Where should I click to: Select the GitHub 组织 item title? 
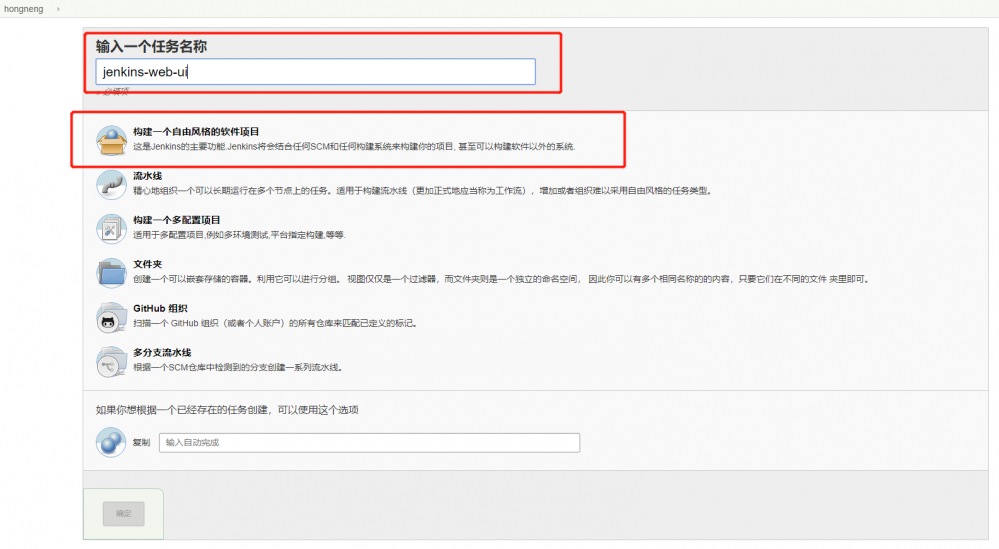point(160,308)
